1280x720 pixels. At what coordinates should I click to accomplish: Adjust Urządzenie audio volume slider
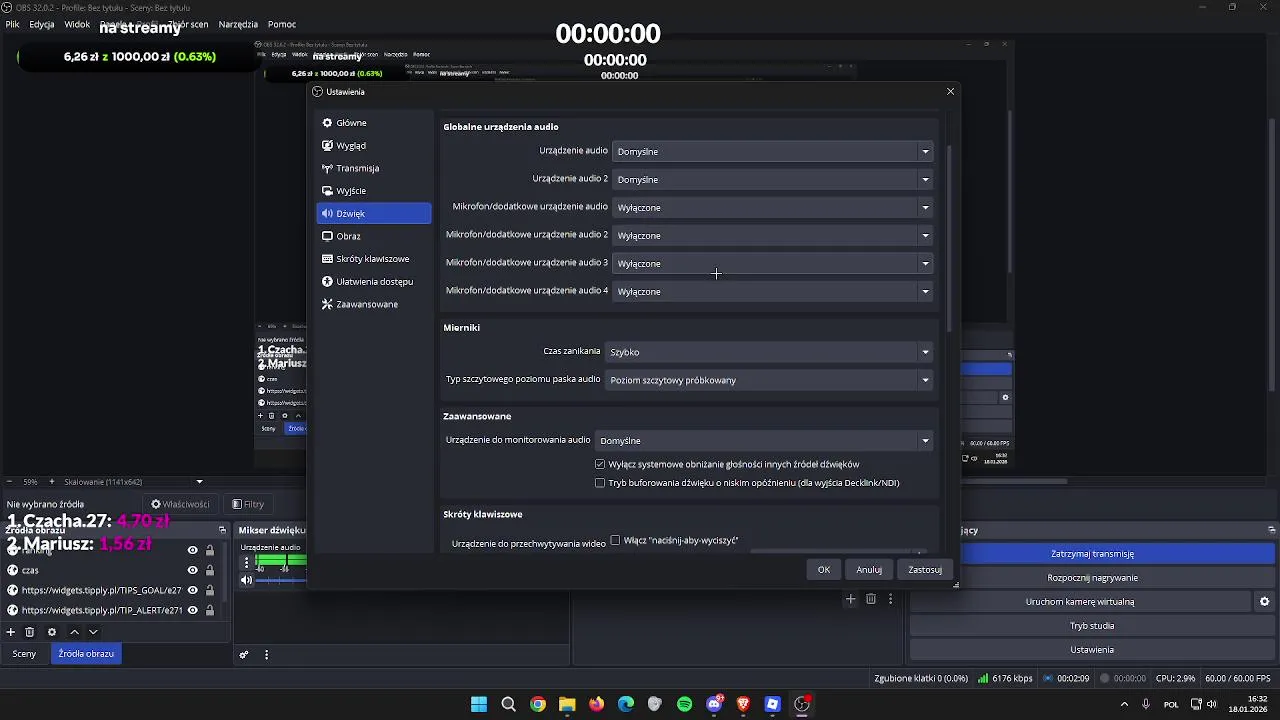point(281,580)
